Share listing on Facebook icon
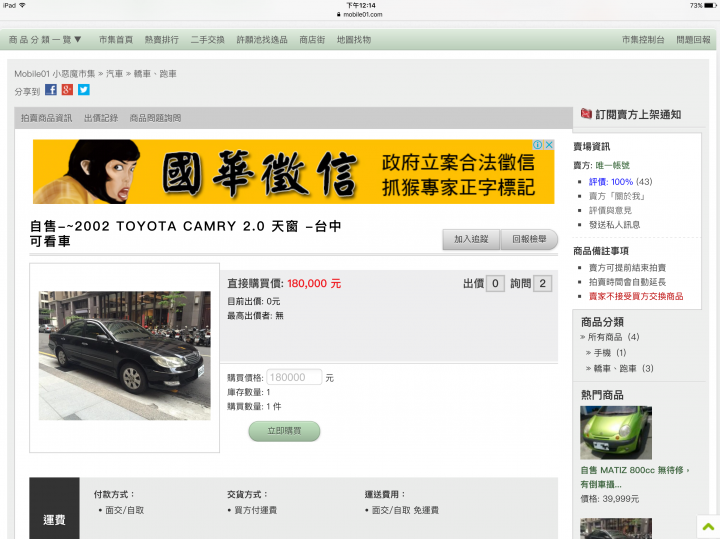The image size is (720, 539). point(51,90)
